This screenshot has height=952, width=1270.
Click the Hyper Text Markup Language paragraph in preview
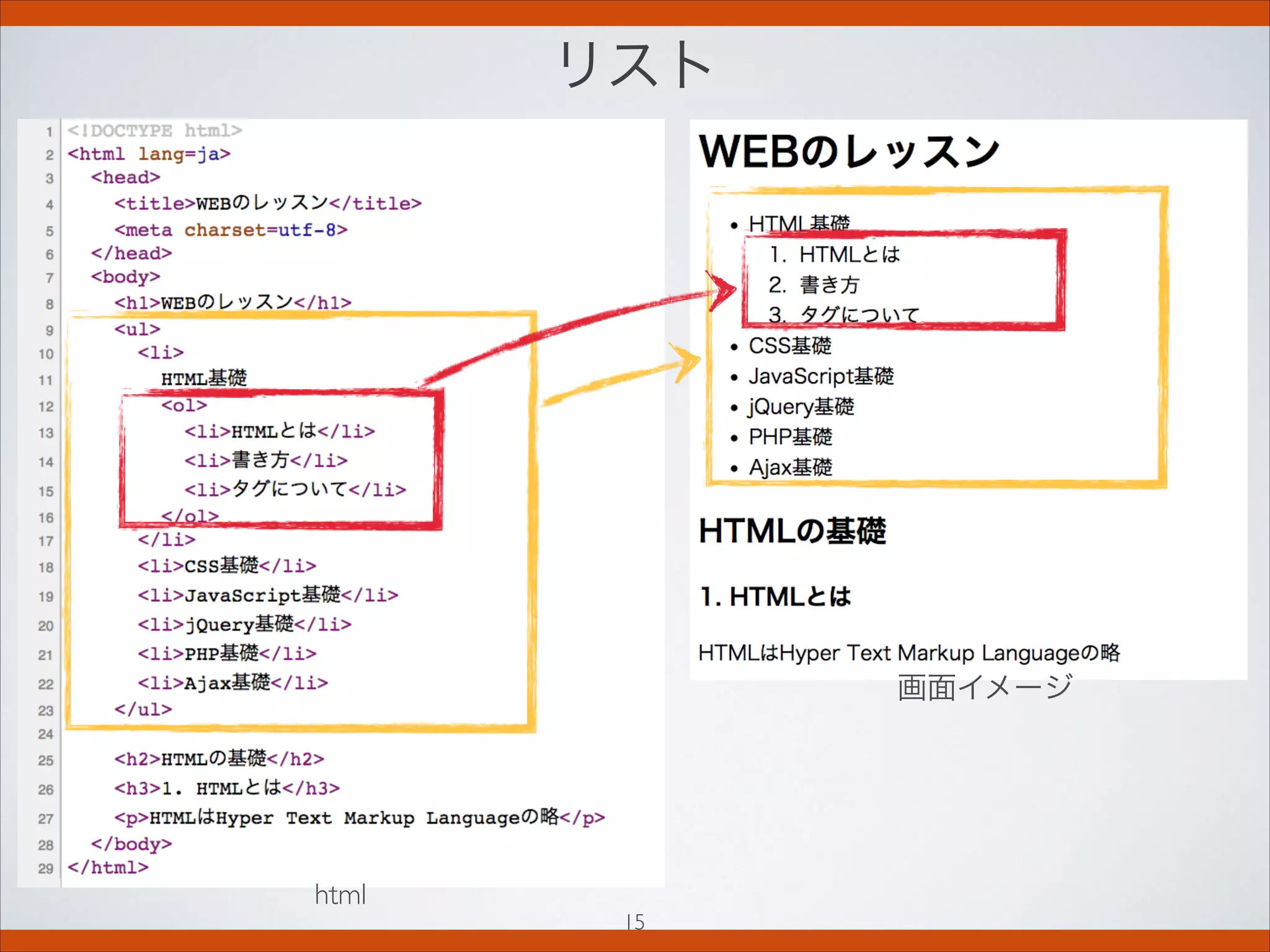pos(909,653)
